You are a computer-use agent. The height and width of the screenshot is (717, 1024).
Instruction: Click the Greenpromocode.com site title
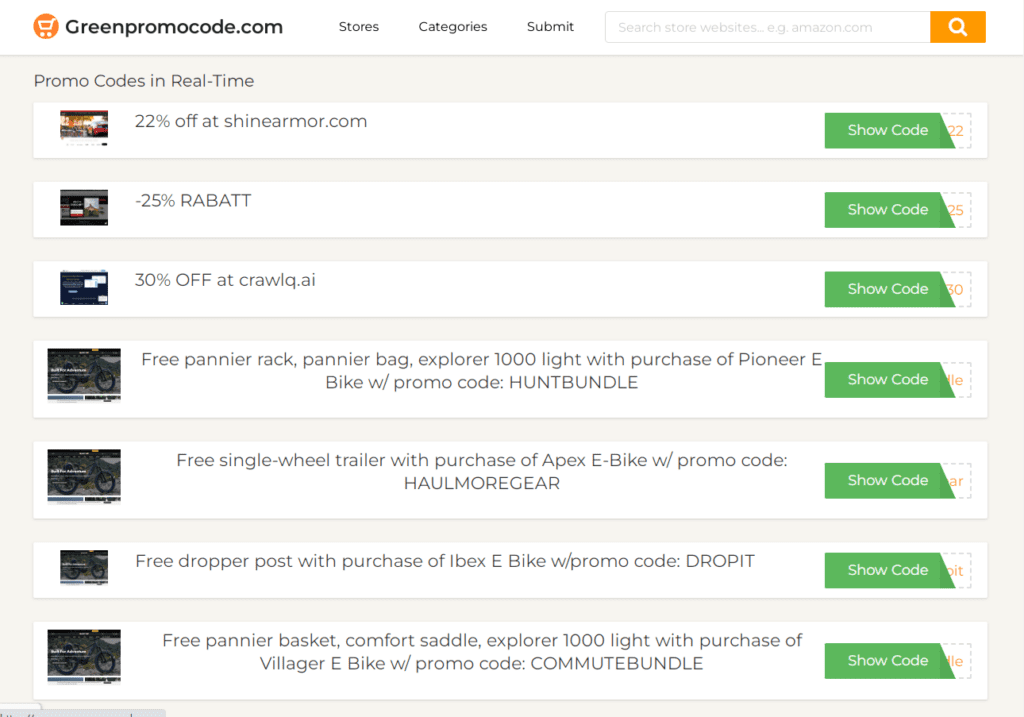coord(174,27)
